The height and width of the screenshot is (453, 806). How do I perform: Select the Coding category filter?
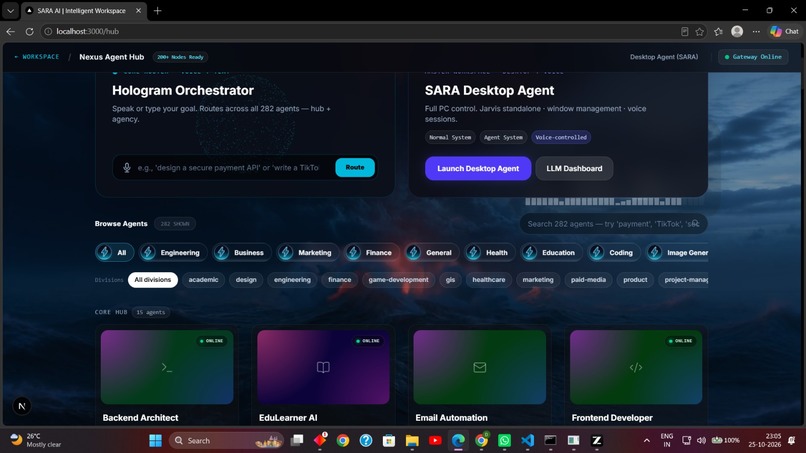(614, 252)
